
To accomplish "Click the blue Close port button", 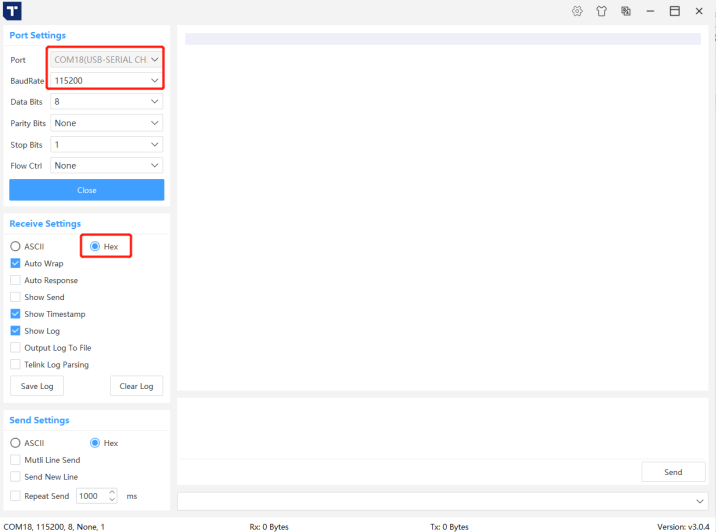I will [x=87, y=190].
